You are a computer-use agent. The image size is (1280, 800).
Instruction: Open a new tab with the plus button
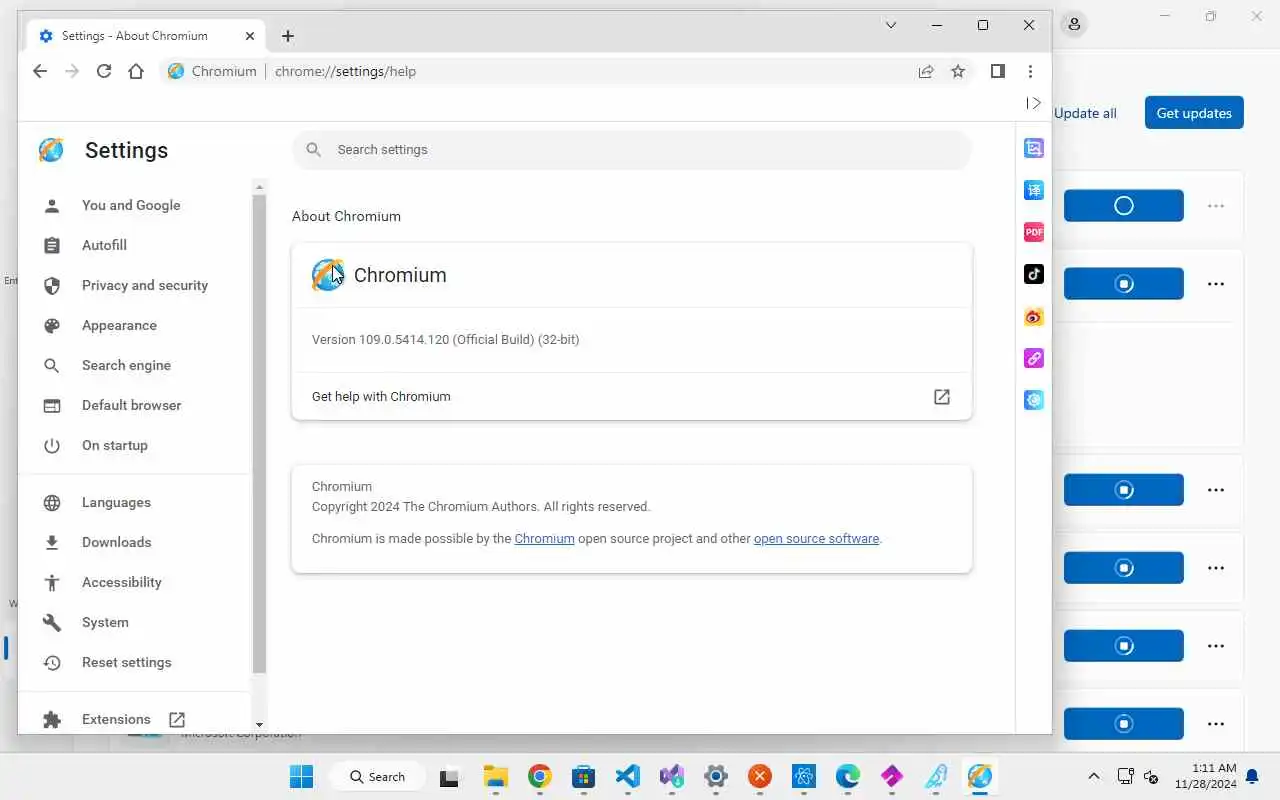click(x=288, y=36)
